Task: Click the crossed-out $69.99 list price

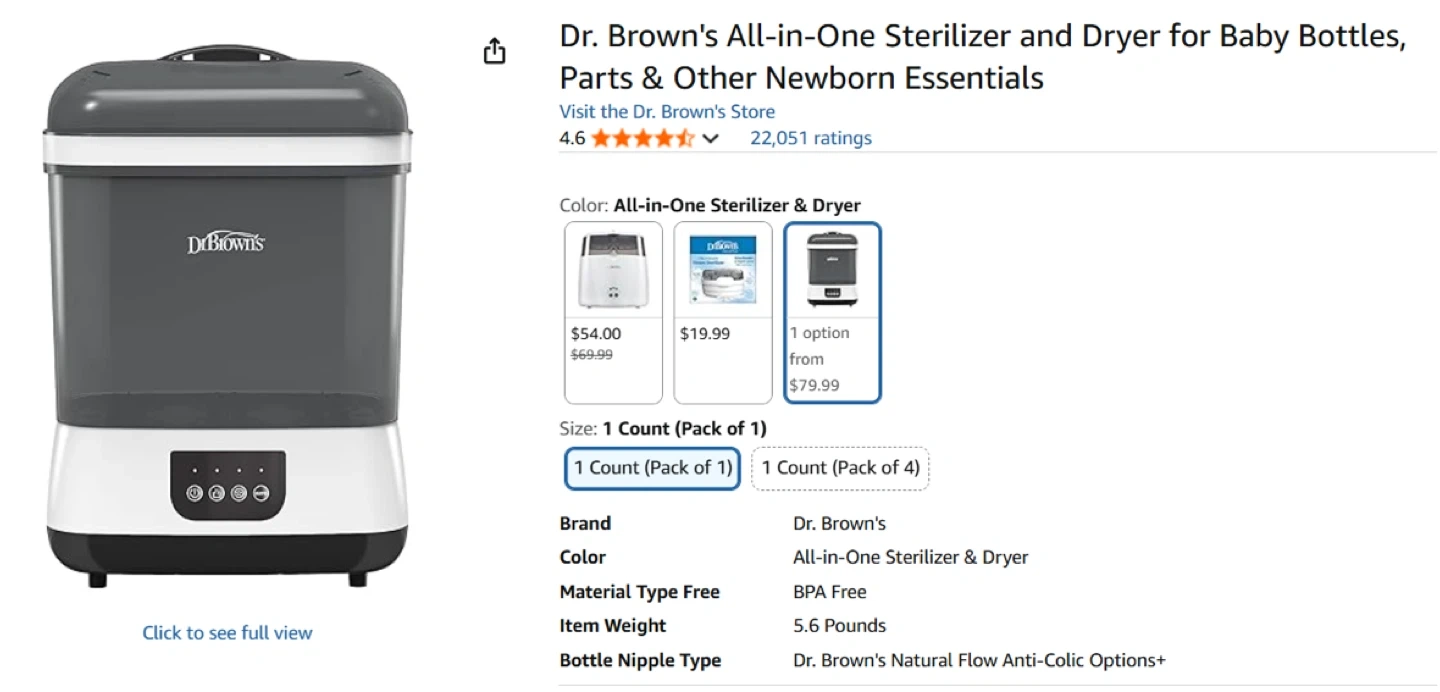Action: pos(592,354)
